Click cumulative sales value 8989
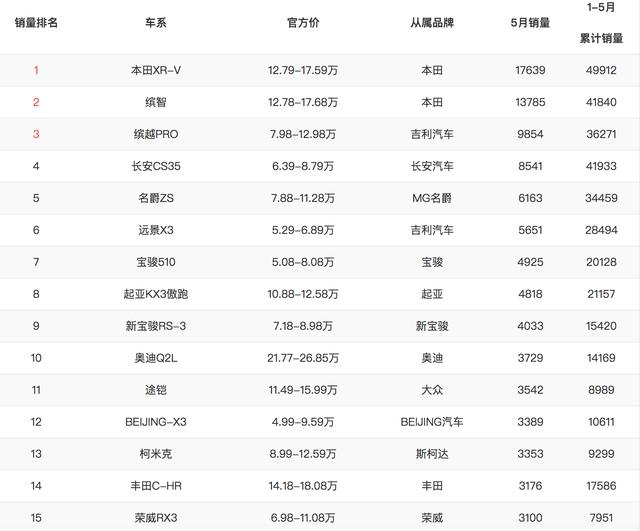Screen dimensions: 640x531 [601, 390]
